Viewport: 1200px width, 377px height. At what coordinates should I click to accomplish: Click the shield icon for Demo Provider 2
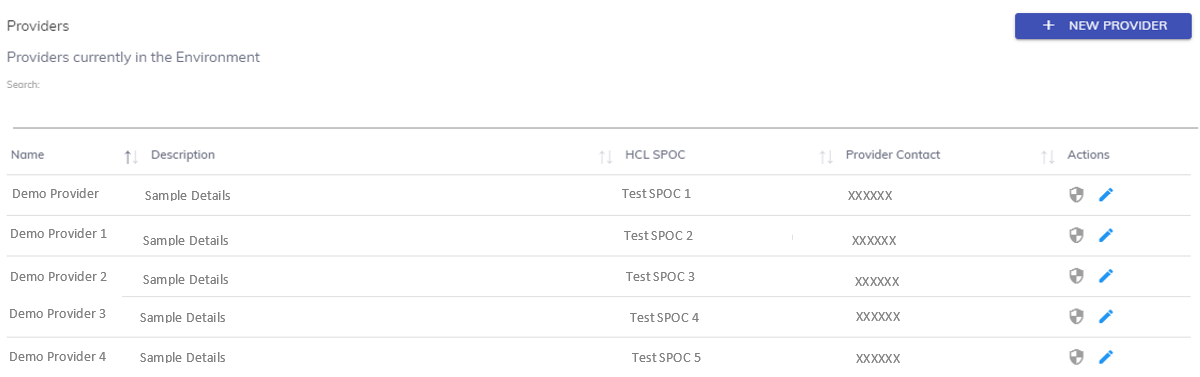[x=1076, y=275]
